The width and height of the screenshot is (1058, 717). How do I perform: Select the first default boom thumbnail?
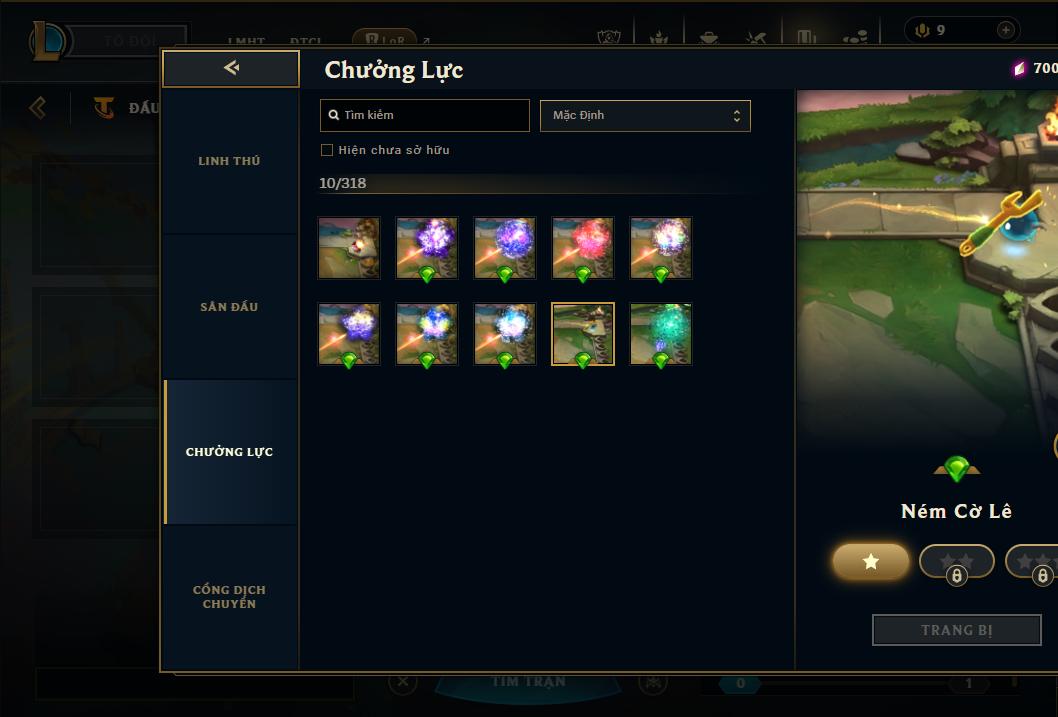click(x=349, y=248)
